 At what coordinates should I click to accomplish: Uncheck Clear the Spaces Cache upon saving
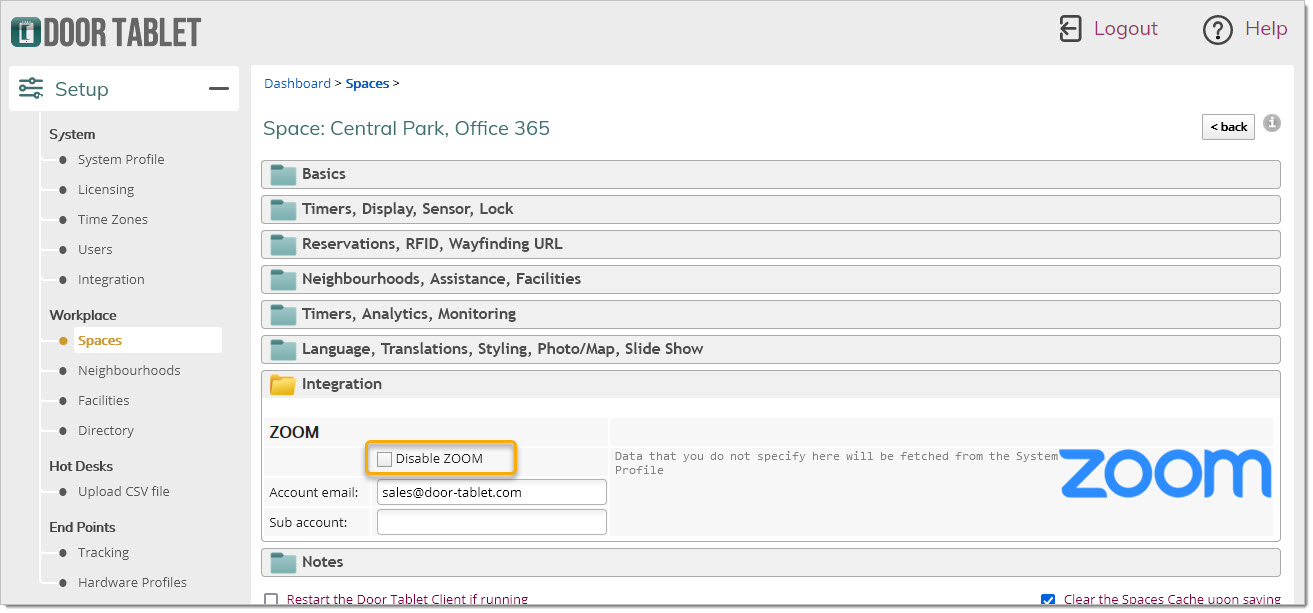pos(1048,600)
